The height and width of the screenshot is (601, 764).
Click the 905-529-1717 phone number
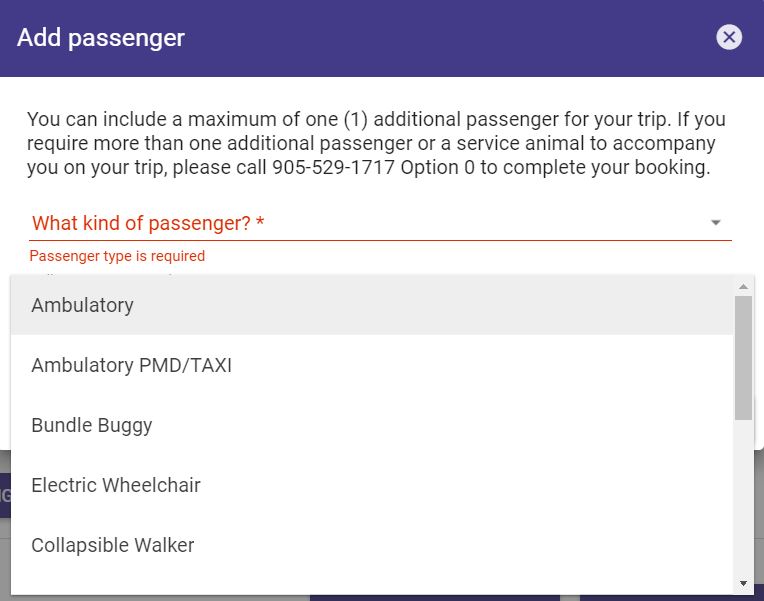tap(333, 168)
